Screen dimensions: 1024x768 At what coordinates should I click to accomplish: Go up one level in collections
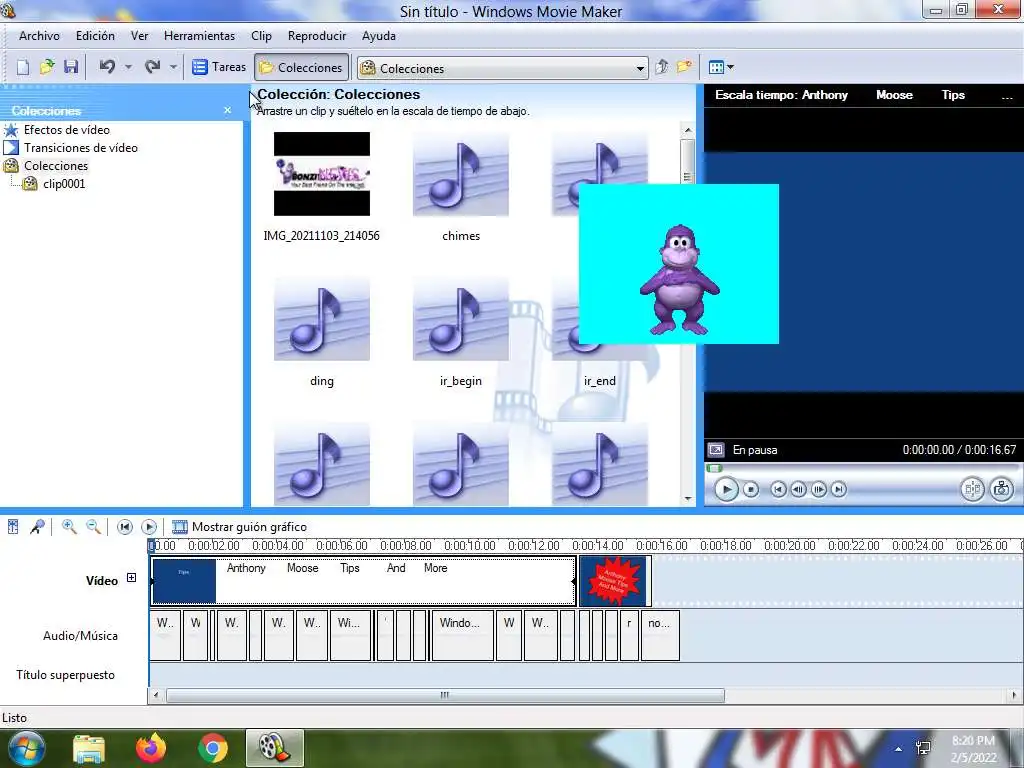pos(662,67)
